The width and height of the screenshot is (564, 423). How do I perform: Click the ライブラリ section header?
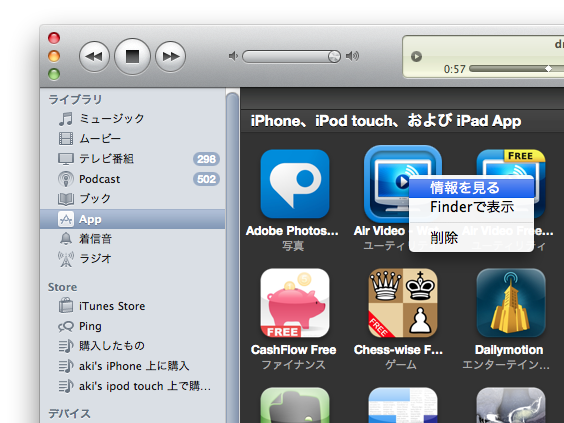(x=75, y=99)
